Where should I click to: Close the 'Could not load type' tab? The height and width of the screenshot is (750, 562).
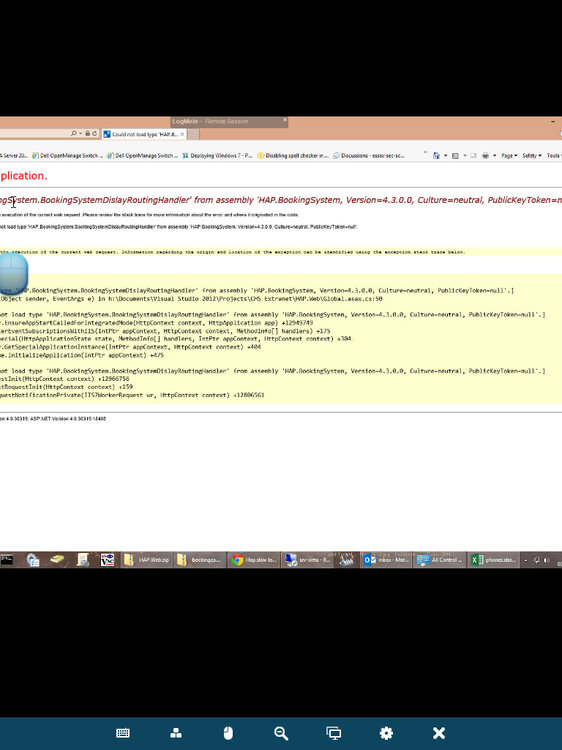click(x=182, y=134)
